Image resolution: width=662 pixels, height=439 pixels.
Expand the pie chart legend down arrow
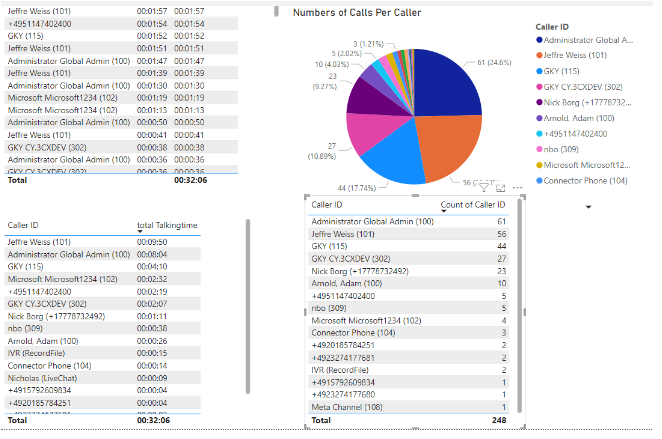tap(588, 207)
